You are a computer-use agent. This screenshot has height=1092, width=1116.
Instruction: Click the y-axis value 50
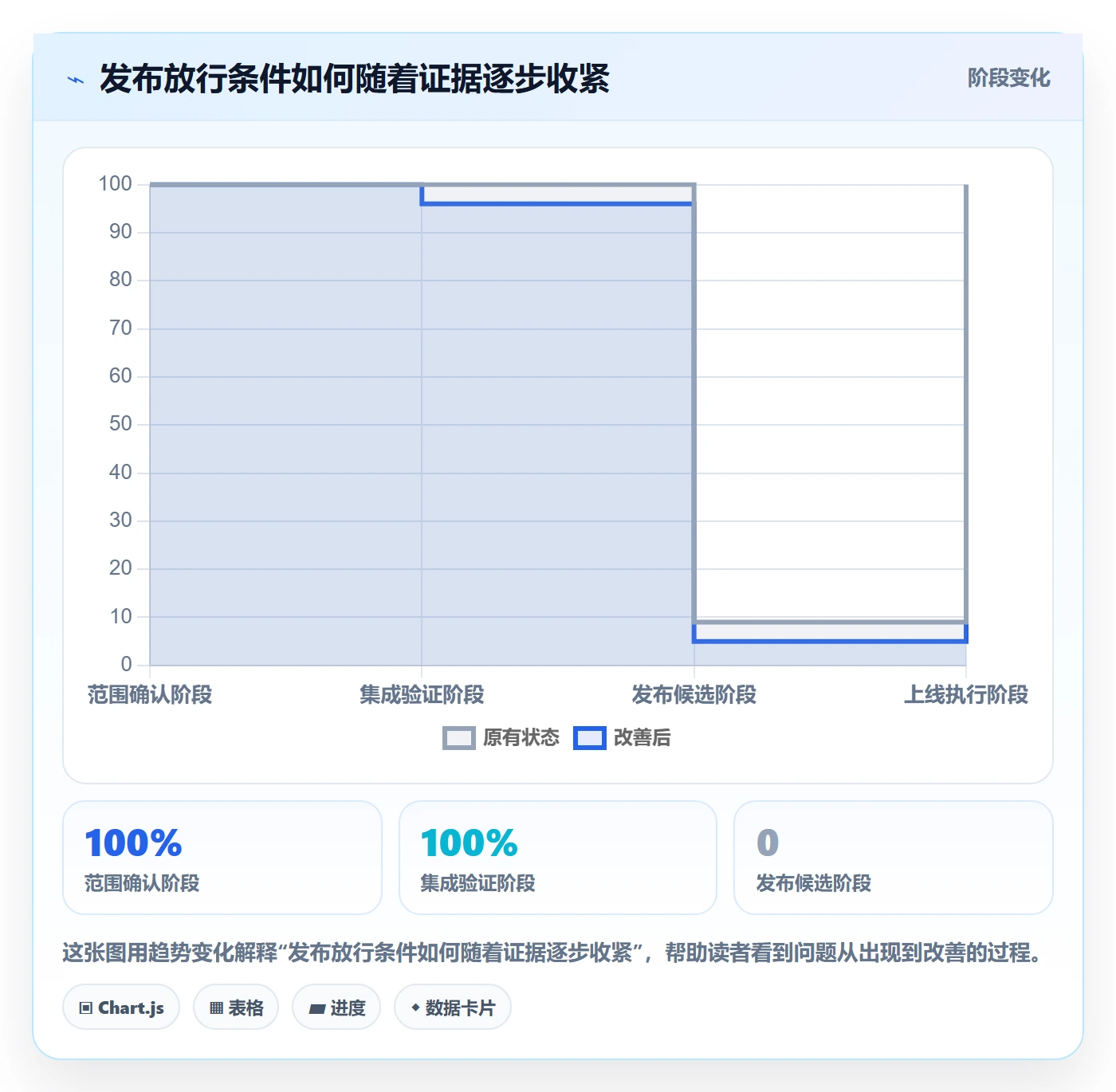tap(120, 424)
